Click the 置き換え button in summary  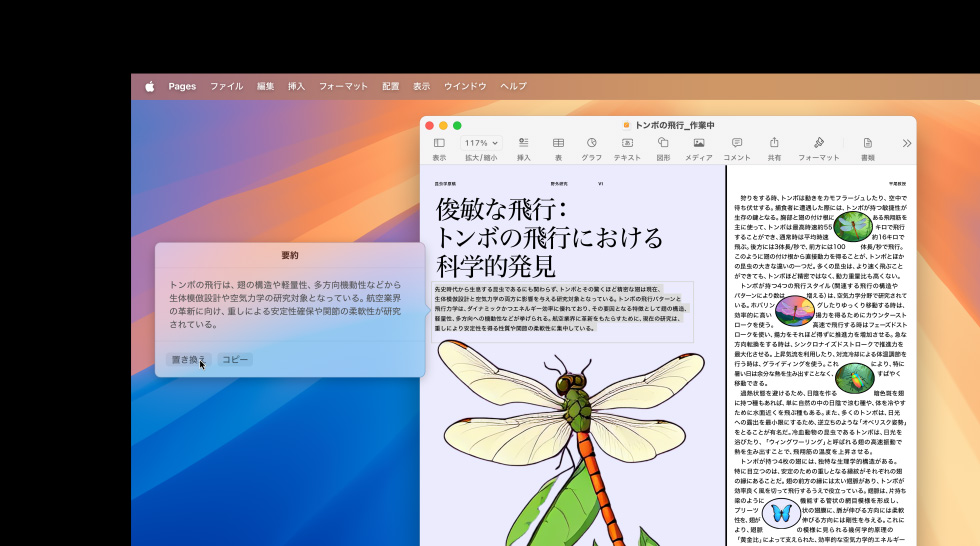tap(188, 359)
